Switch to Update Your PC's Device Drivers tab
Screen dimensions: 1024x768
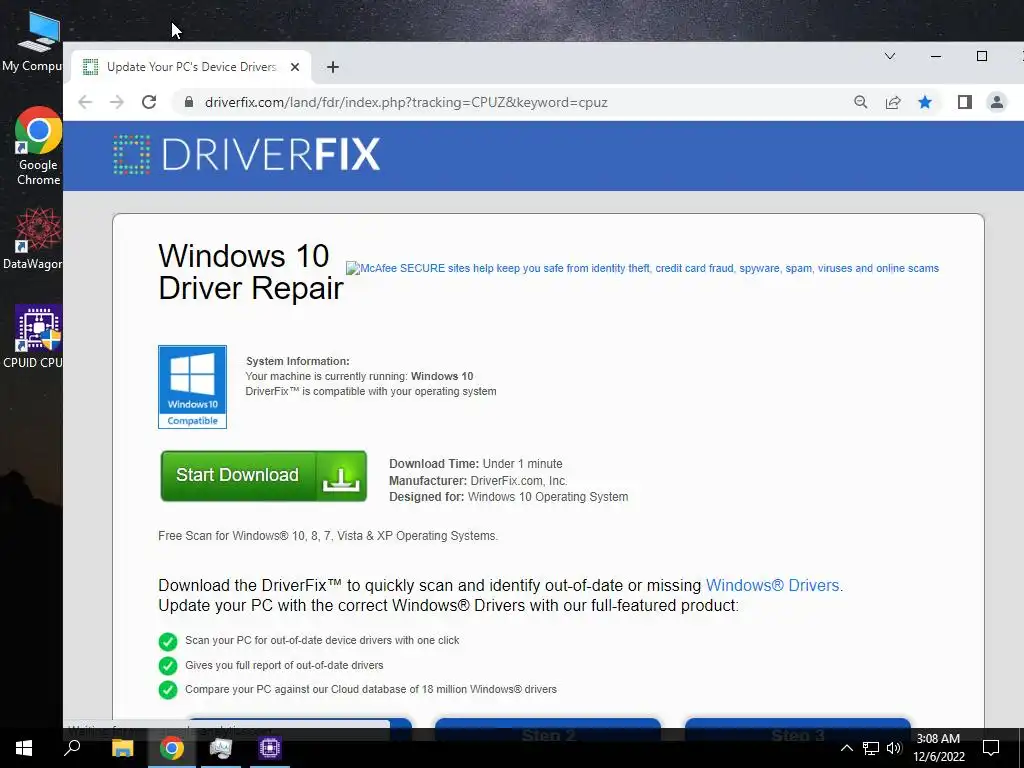pos(191,67)
